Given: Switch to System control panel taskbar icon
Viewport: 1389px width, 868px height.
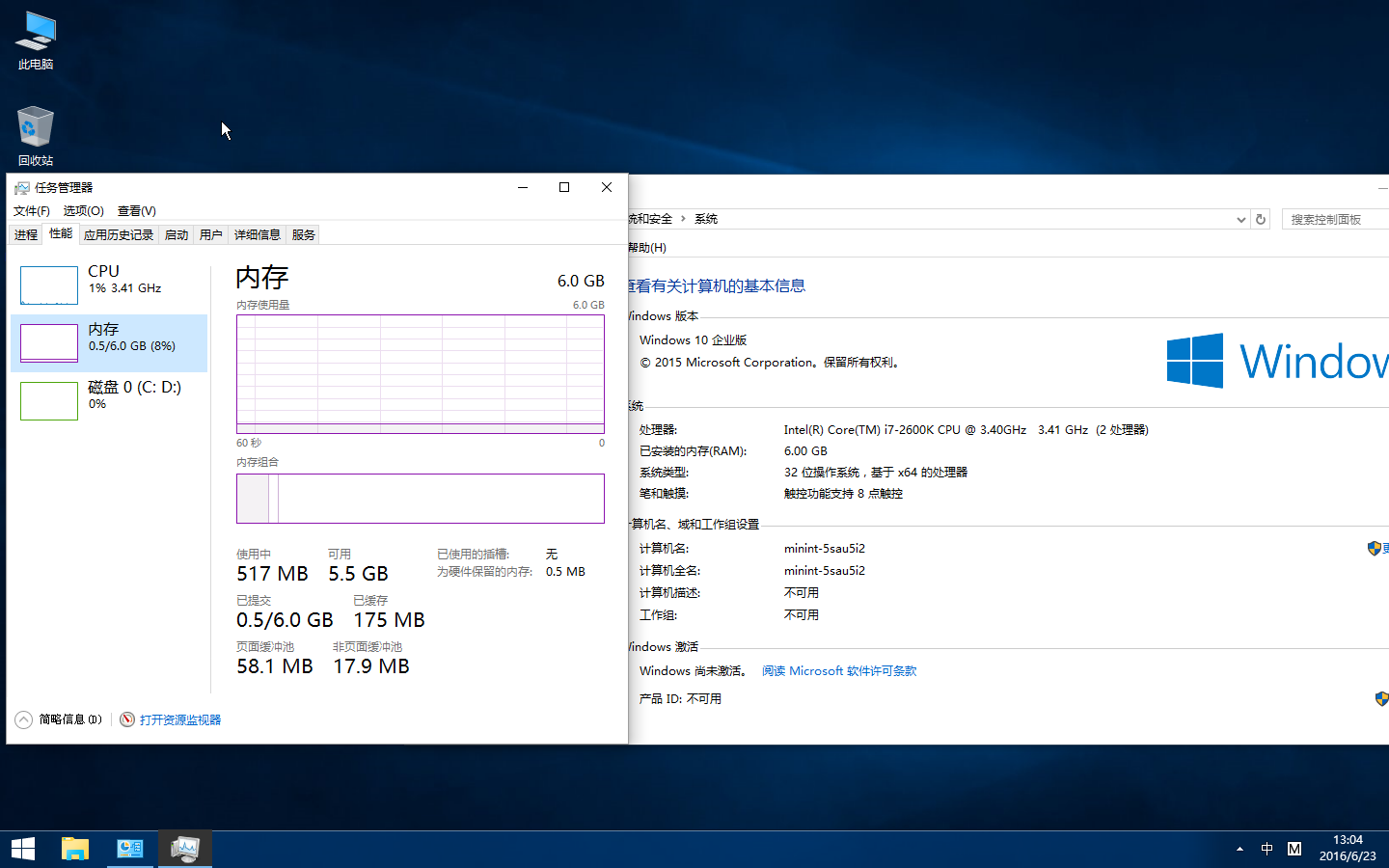Looking at the screenshot, I should coord(130,849).
